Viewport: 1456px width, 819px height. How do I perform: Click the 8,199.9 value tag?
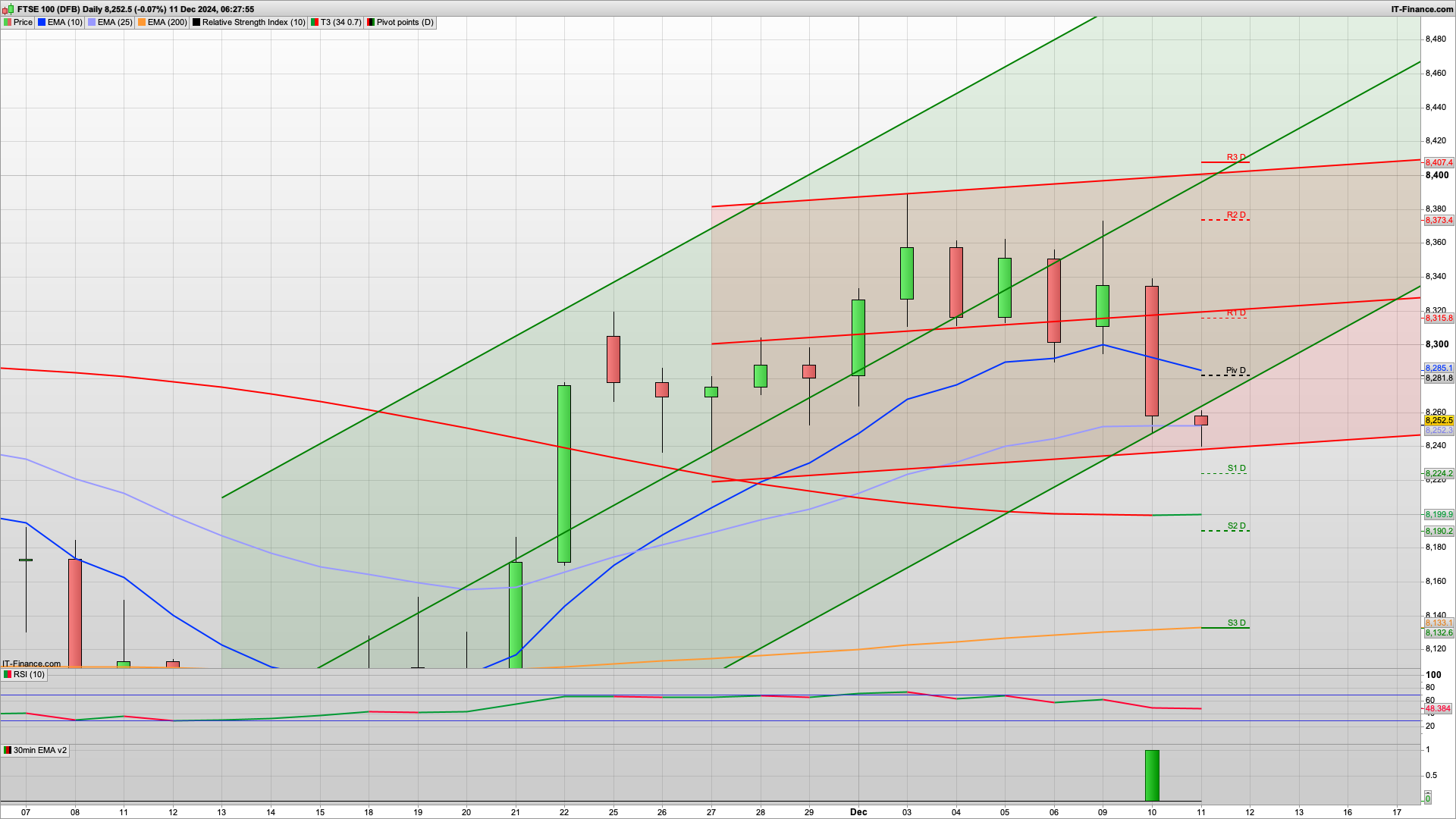[1439, 515]
